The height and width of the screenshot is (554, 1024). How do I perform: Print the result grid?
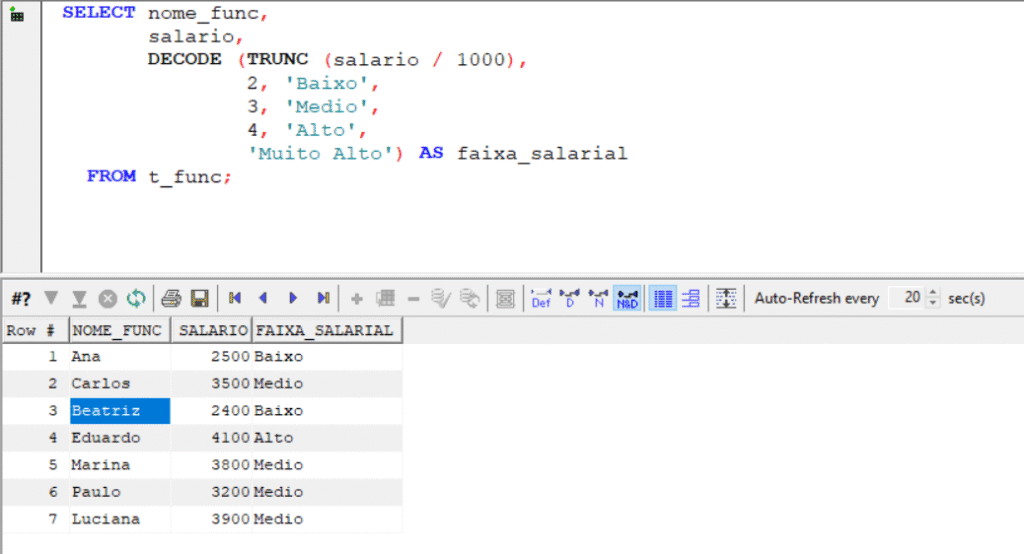[171, 298]
